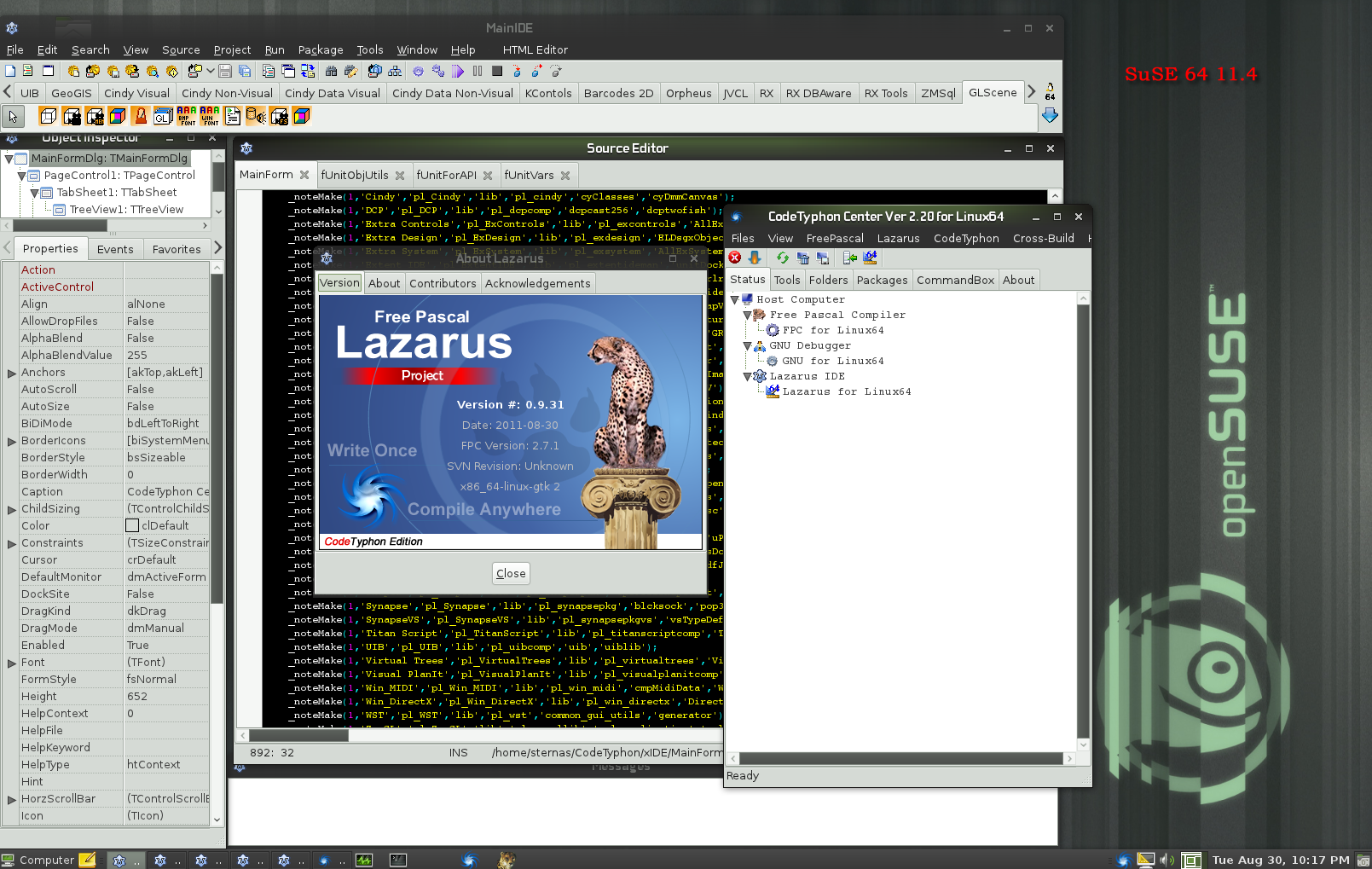Click the CodeTyphon Center vertical scrollbar
1372x869 pixels.
coord(1084,520)
